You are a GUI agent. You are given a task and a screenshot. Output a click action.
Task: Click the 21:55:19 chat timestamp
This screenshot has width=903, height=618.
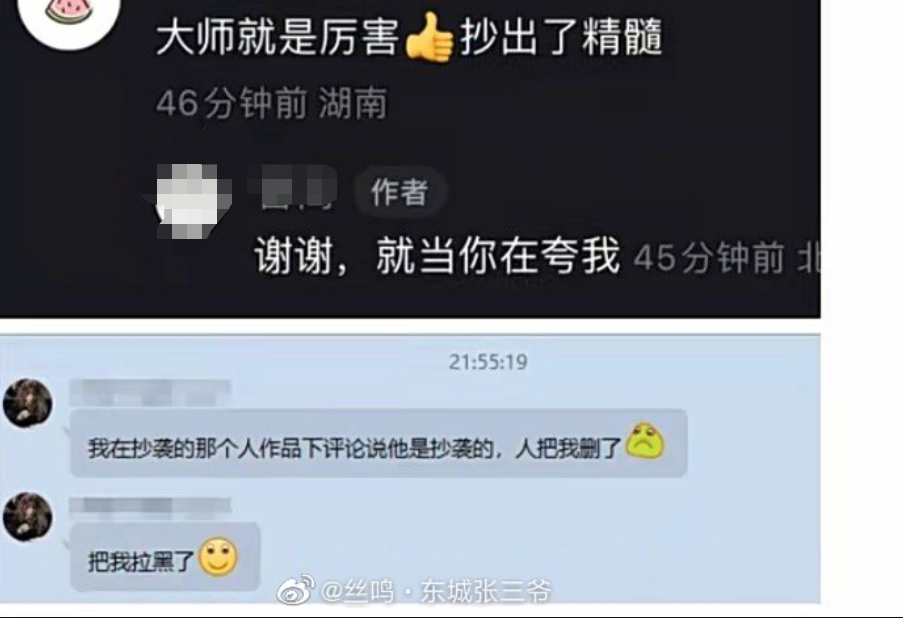coord(488,362)
